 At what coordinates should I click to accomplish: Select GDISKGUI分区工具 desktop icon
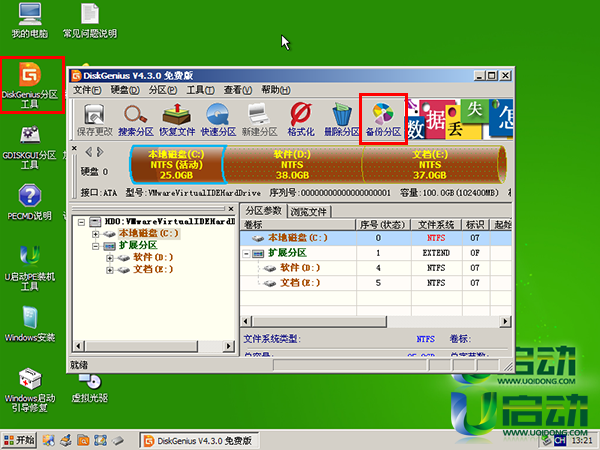click(30, 148)
